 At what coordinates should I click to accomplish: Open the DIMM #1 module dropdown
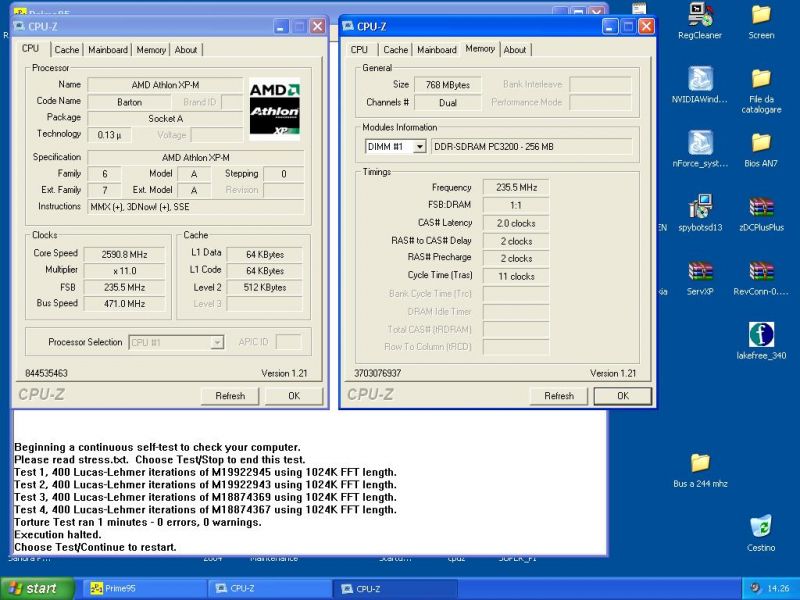419,147
